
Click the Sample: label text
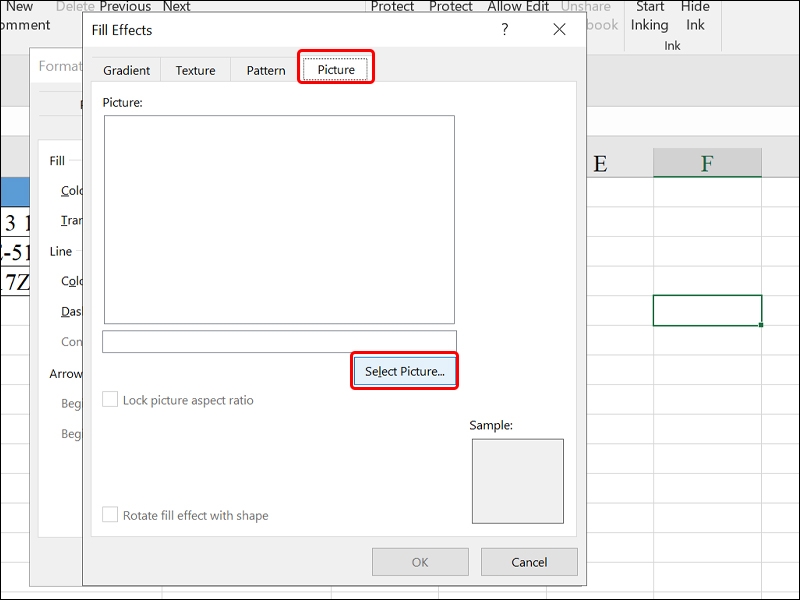pyautogui.click(x=491, y=425)
